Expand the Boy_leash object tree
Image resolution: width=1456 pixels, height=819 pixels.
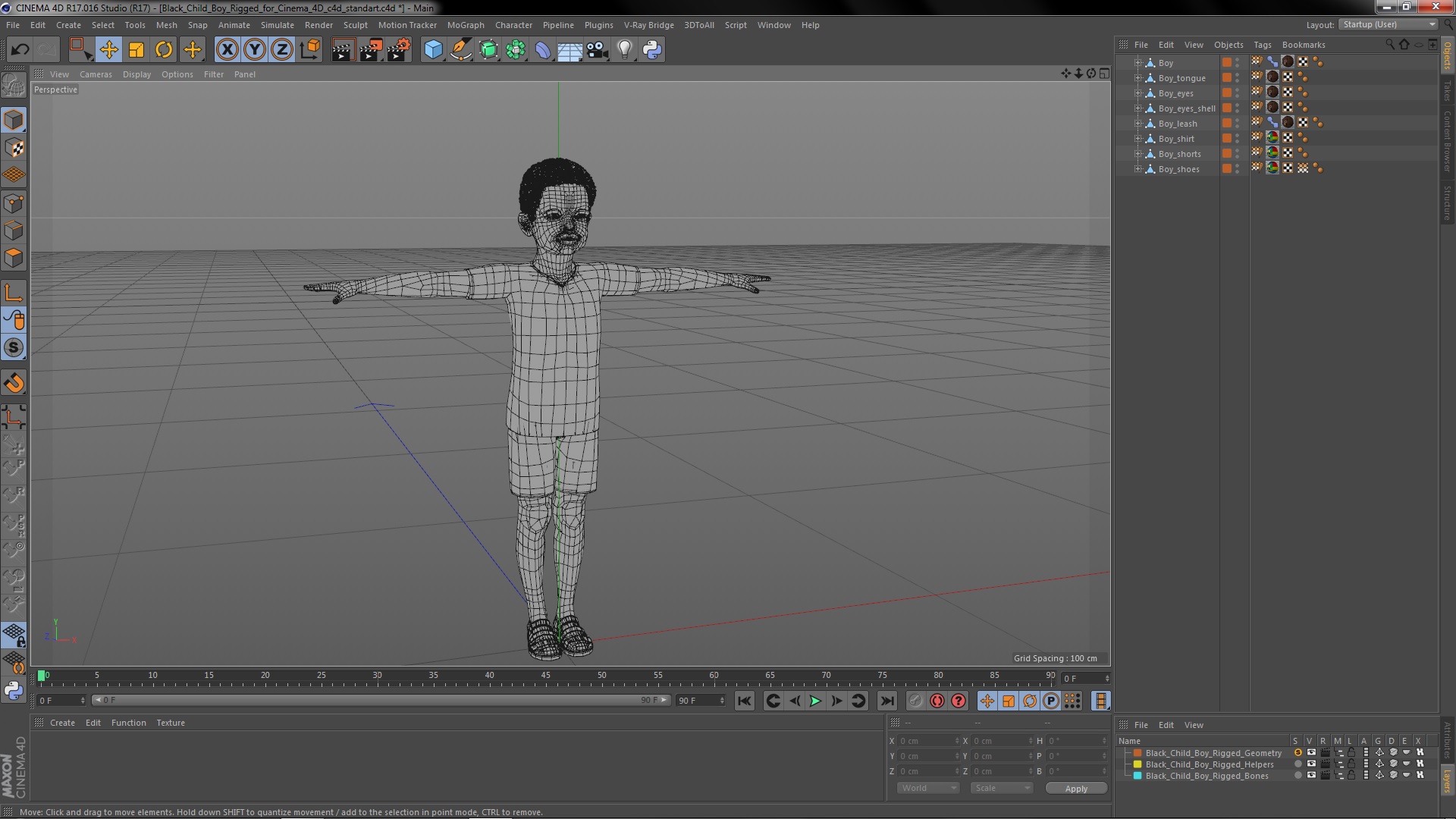coord(1137,124)
